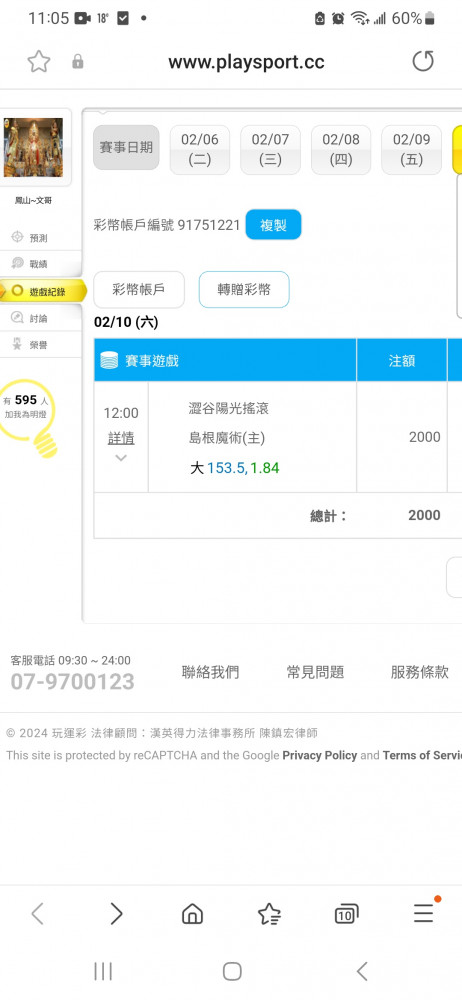Select the 02/06 (二) date tab
The image size is (462, 1000).
point(200,149)
